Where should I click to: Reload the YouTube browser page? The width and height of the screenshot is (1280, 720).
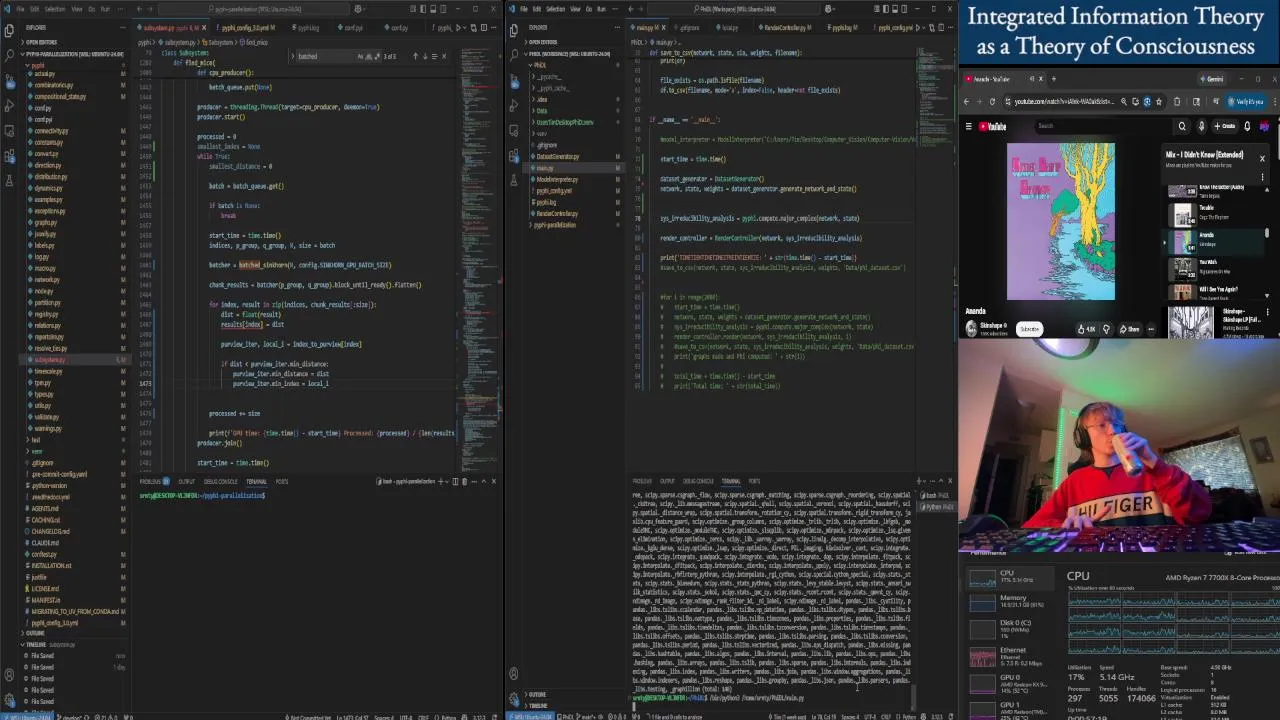point(992,101)
